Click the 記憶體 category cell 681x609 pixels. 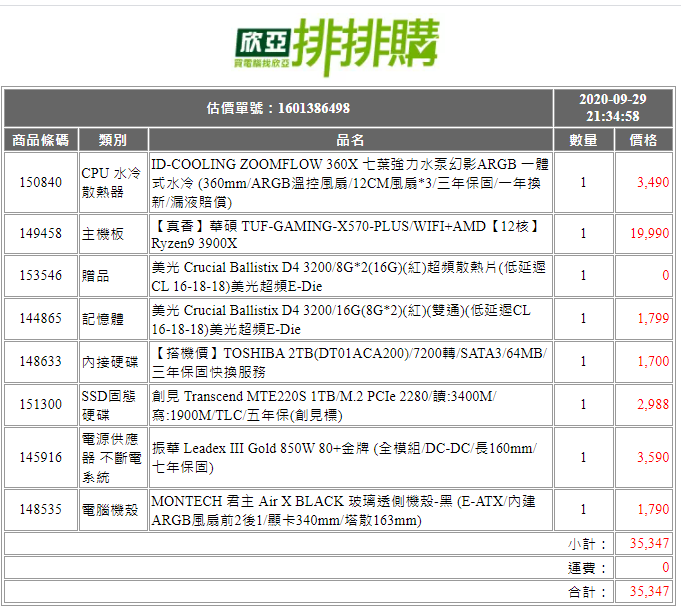coord(113,319)
